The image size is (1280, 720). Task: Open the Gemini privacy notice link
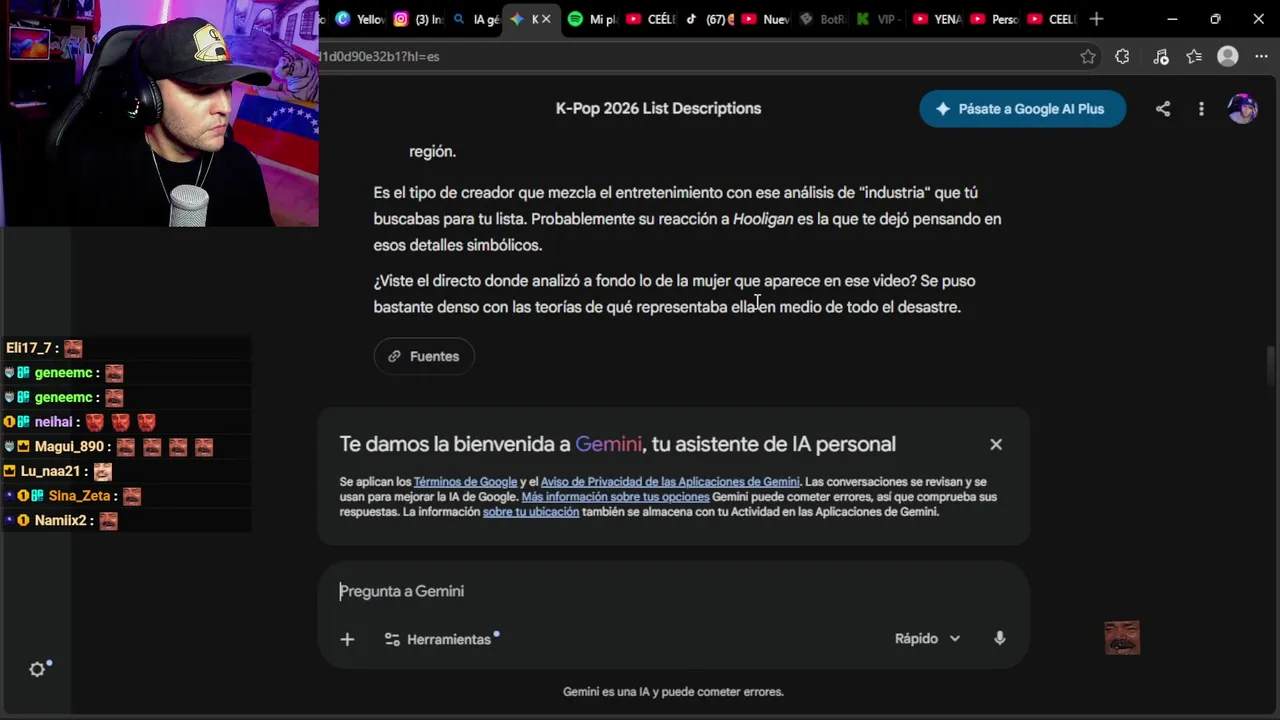click(670, 482)
